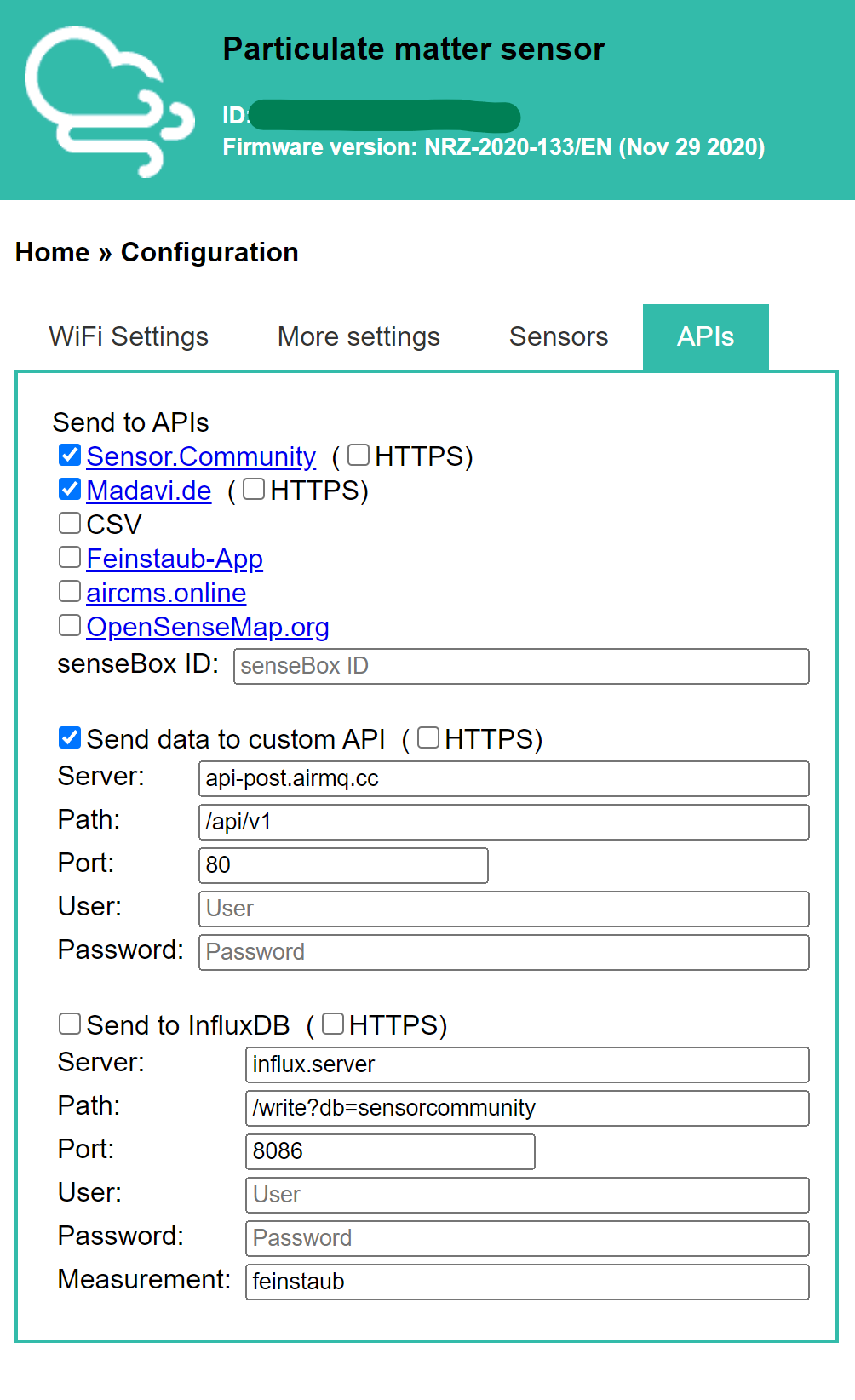Select the APIs tab
This screenshot has width=855, height=1400.
pos(705,337)
